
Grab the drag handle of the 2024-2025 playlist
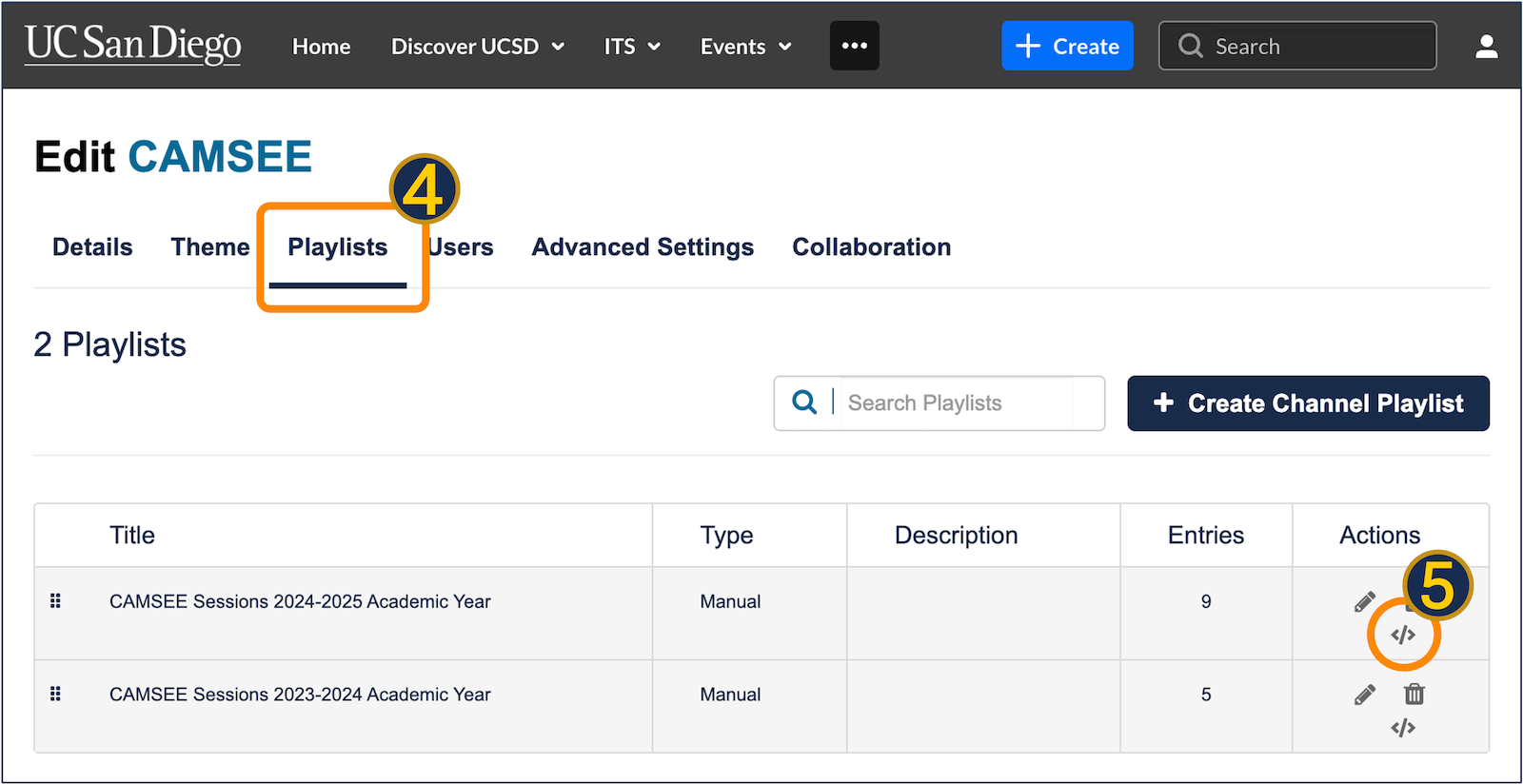coord(55,601)
